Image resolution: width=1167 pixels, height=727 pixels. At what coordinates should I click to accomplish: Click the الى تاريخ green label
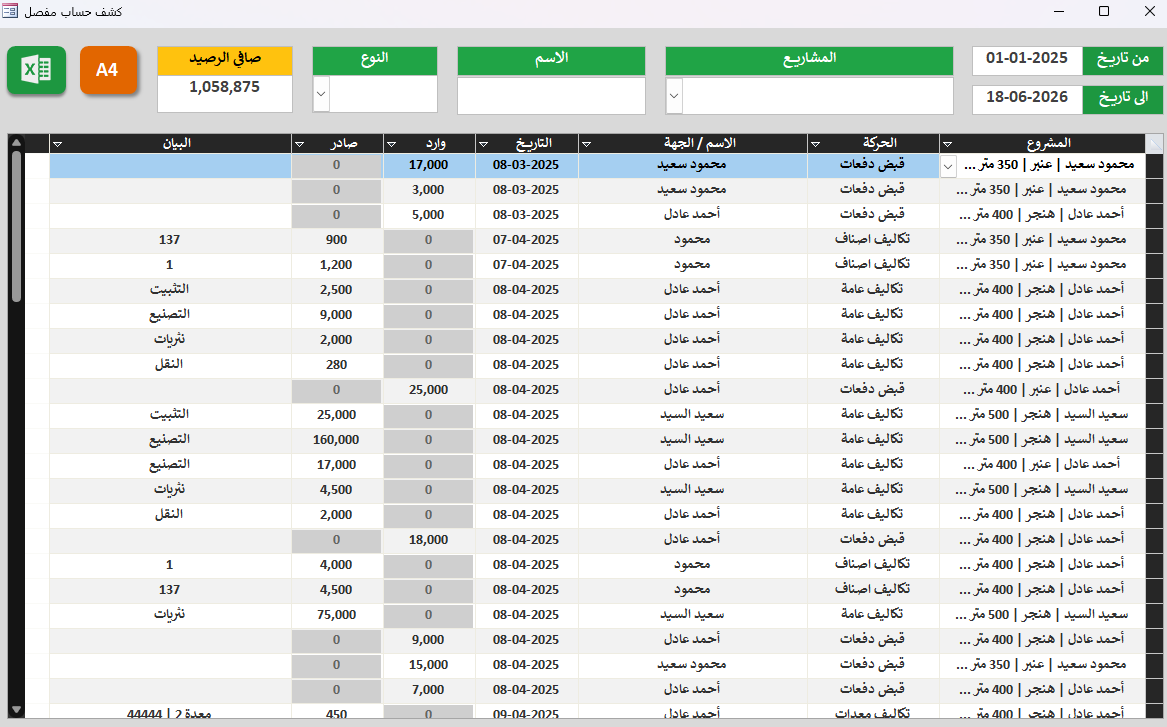pos(1122,100)
